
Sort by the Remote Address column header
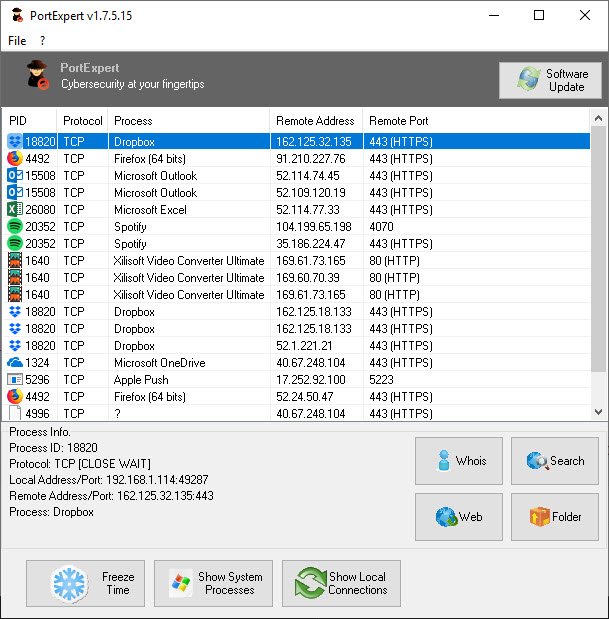pos(316,120)
